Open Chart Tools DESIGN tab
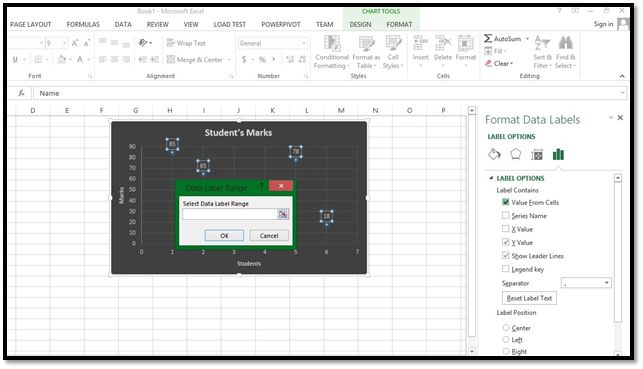 [x=360, y=25]
